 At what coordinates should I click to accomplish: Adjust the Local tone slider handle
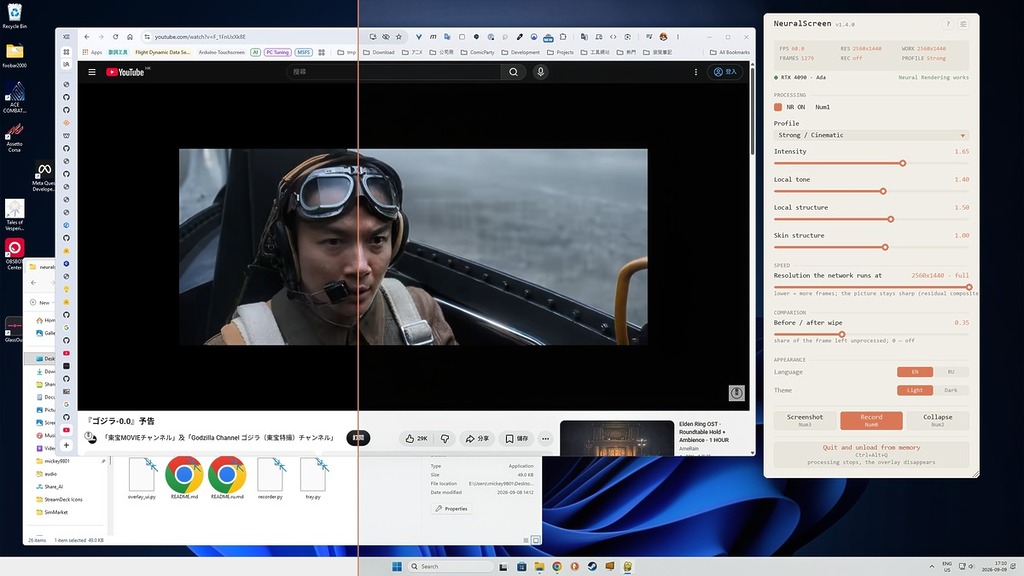[x=883, y=191]
